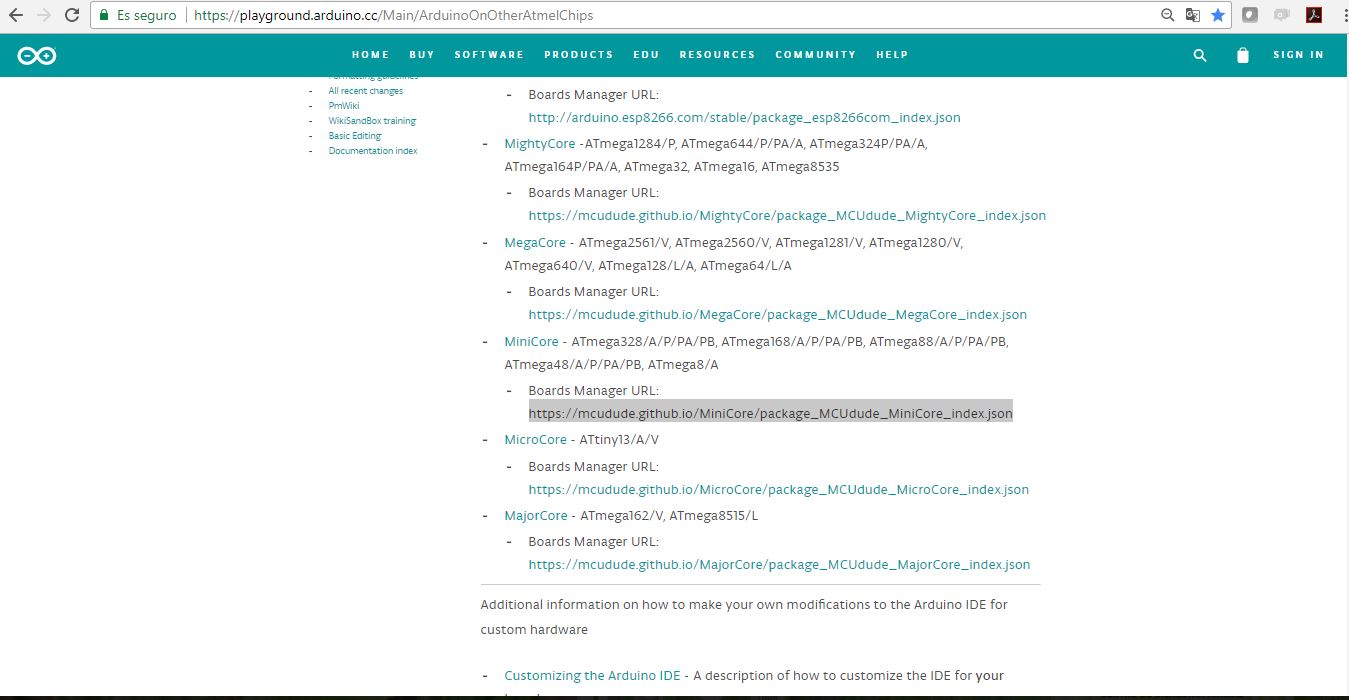Open the shopping bag cart icon
Screen dimensions: 1349x700
(1243, 56)
